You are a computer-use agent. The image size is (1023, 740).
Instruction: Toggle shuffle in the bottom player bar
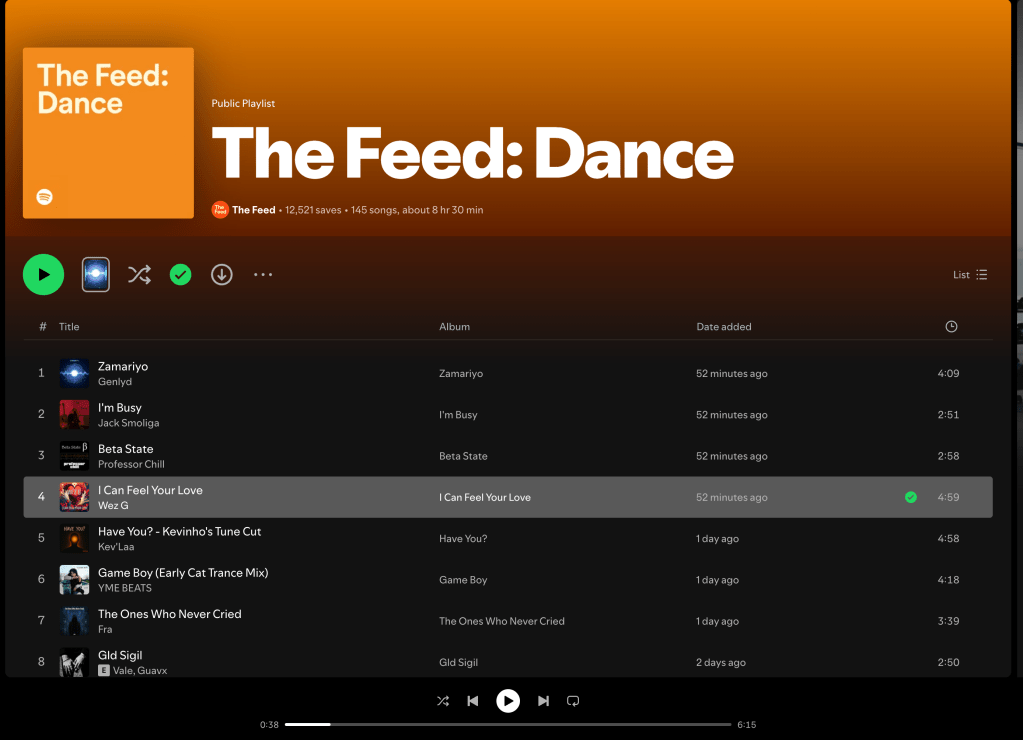coord(443,701)
